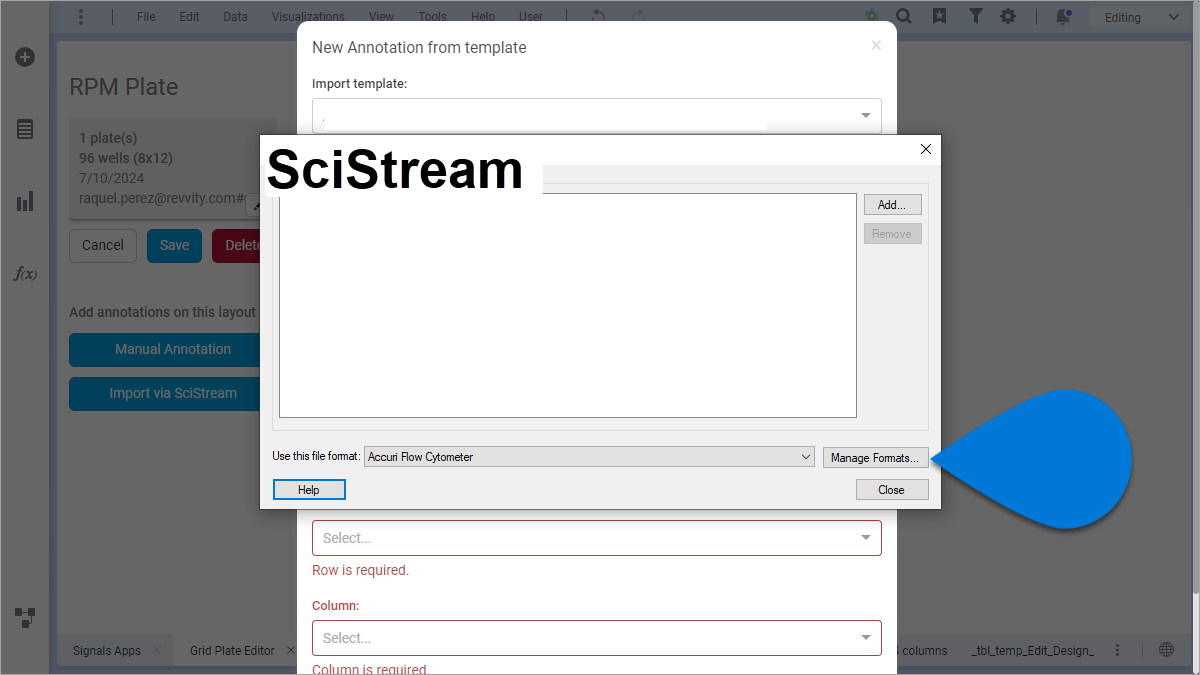Viewport: 1200px width, 675px height.
Task: Open the data canvas flow icon in sidebar
Action: point(25,617)
